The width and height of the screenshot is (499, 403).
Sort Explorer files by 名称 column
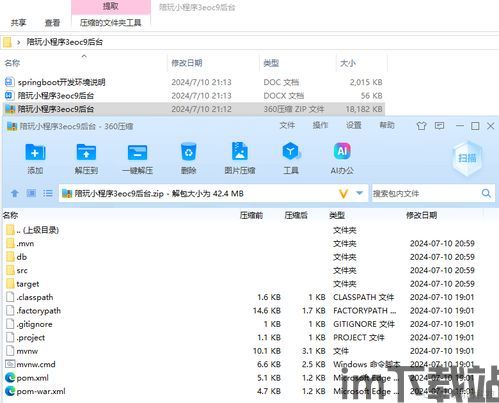[12, 63]
